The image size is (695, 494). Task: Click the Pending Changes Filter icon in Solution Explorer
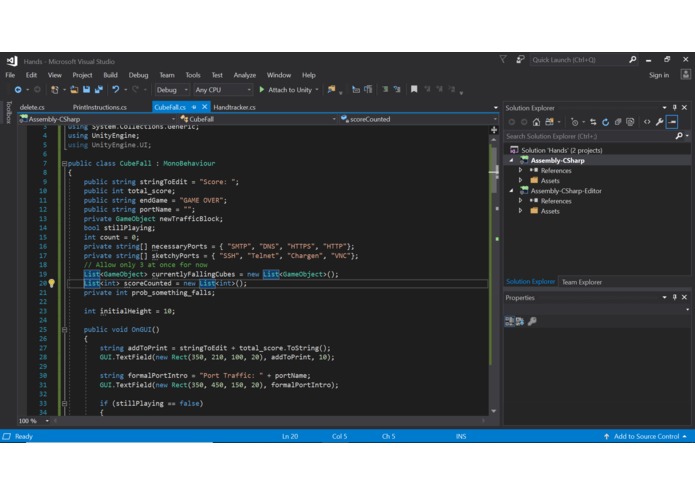point(574,122)
